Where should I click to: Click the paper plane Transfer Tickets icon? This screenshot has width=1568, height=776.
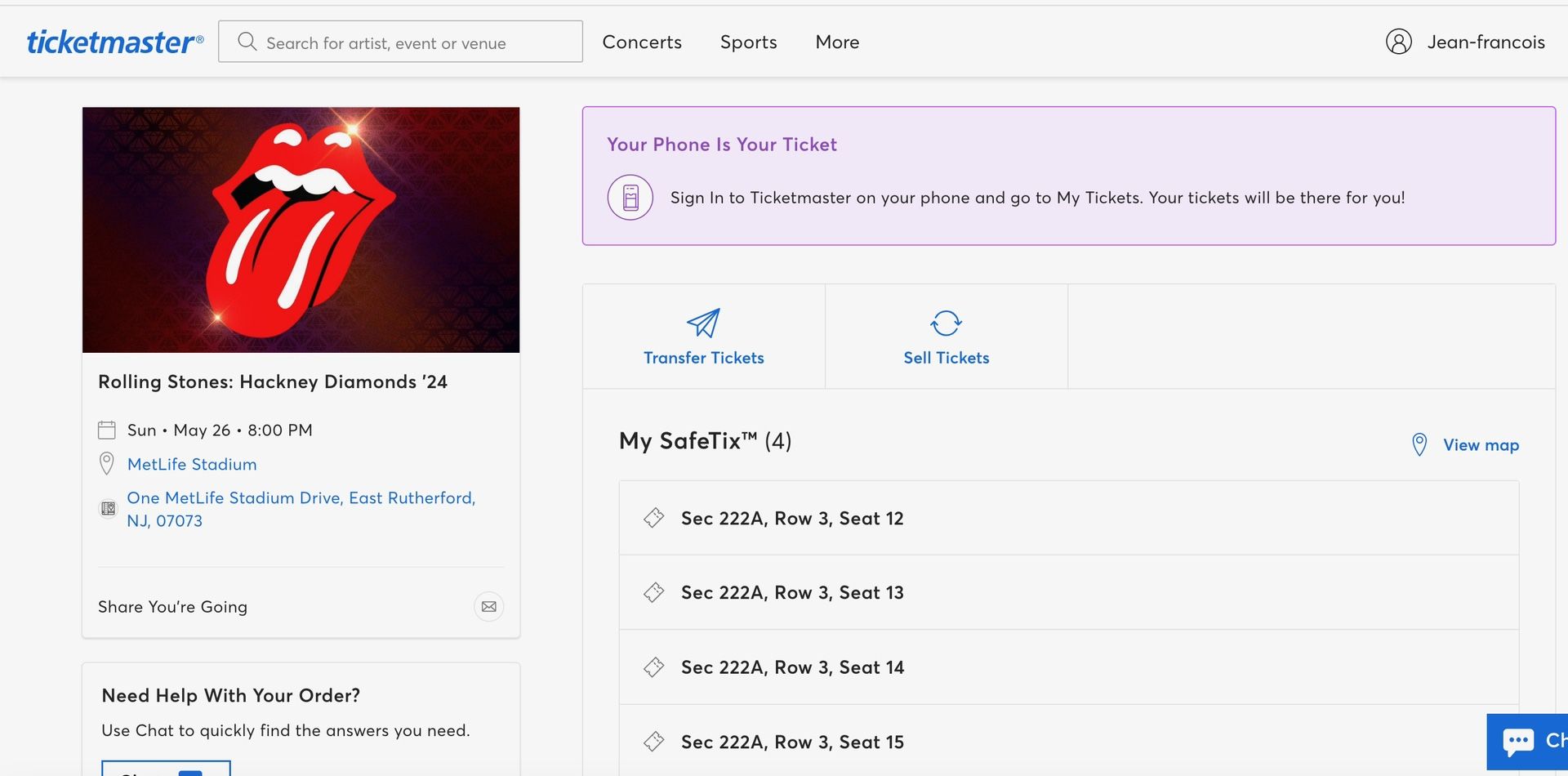click(703, 323)
